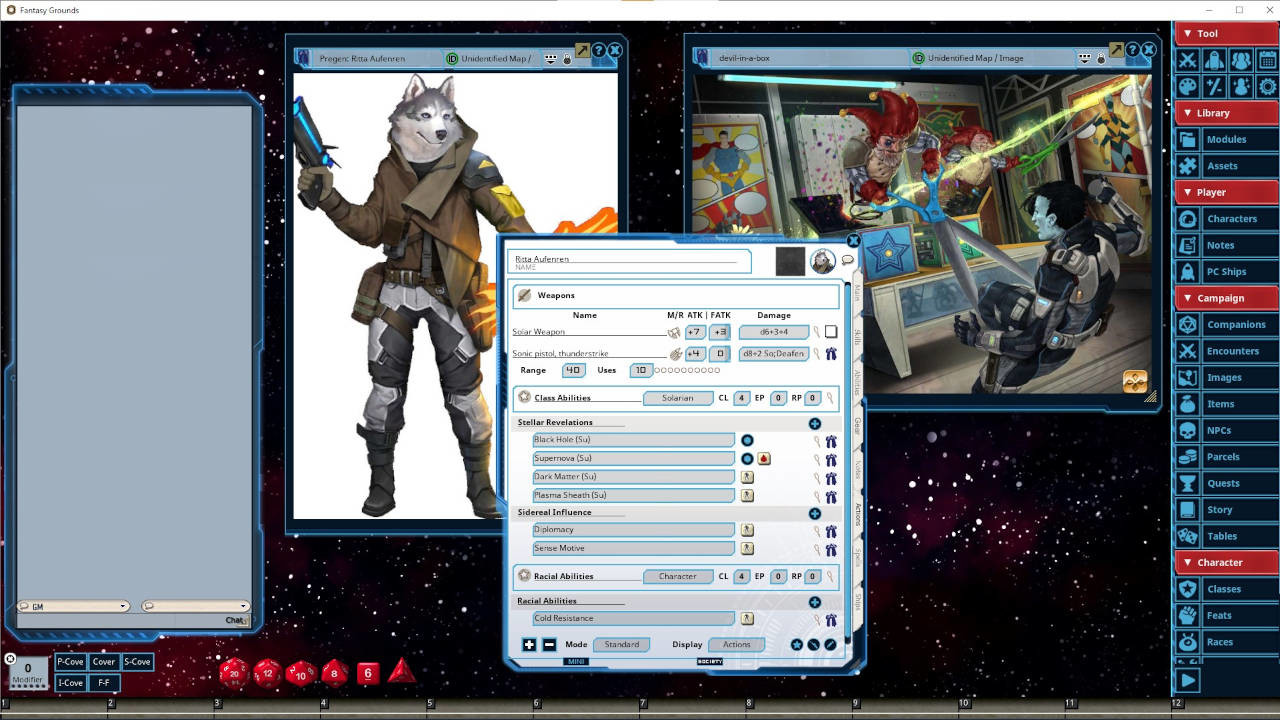Open the calendar tool
The image size is (1280, 720).
[1266, 59]
